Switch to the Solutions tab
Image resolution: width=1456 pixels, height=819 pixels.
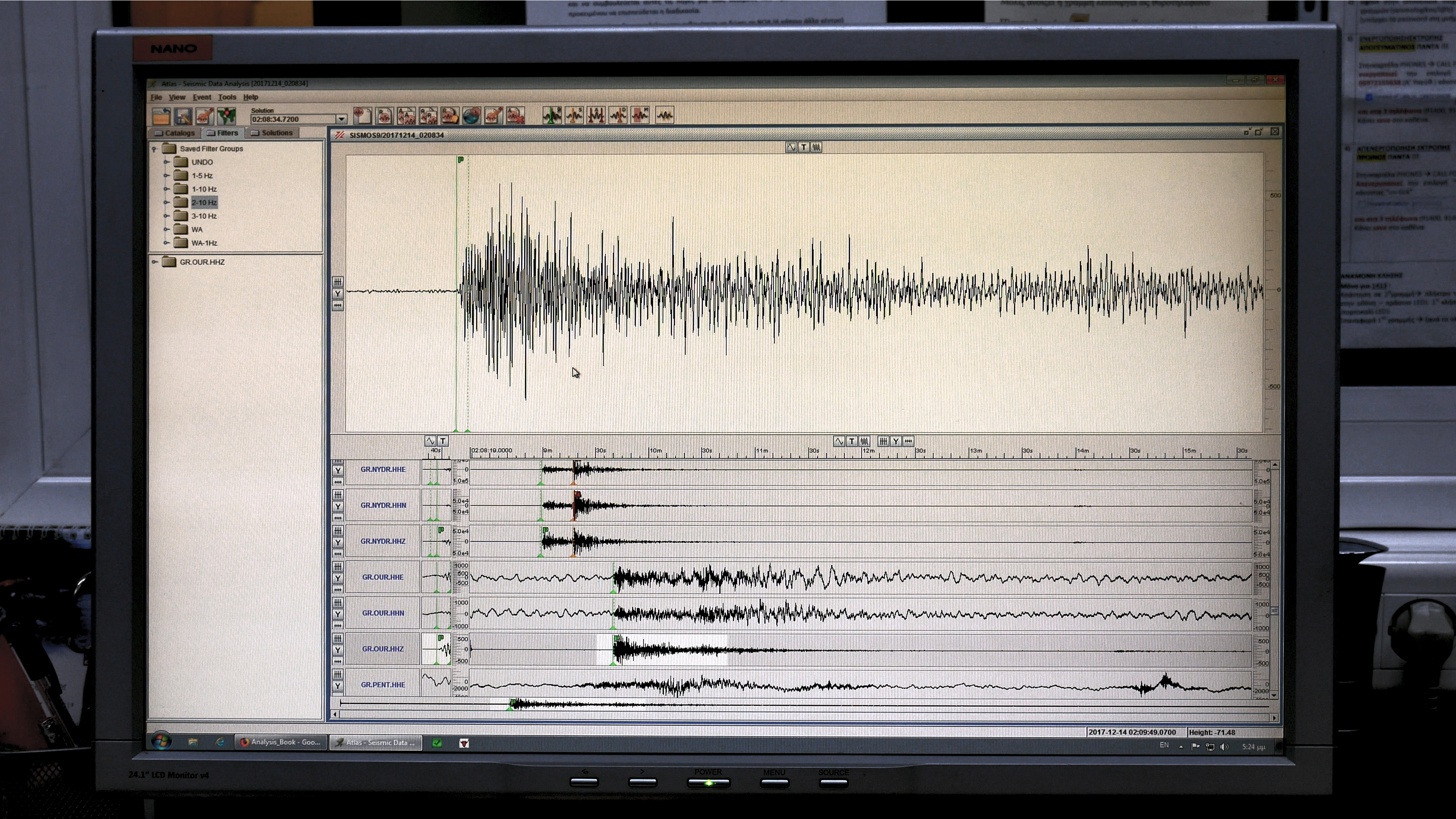point(272,133)
